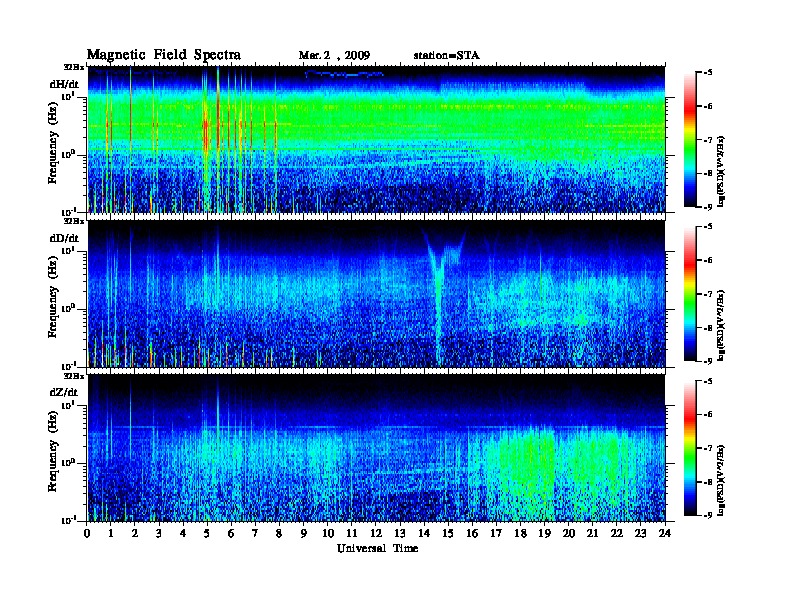Click hour 3 tick label on time axis
The height and width of the screenshot is (612, 792).
[159, 533]
